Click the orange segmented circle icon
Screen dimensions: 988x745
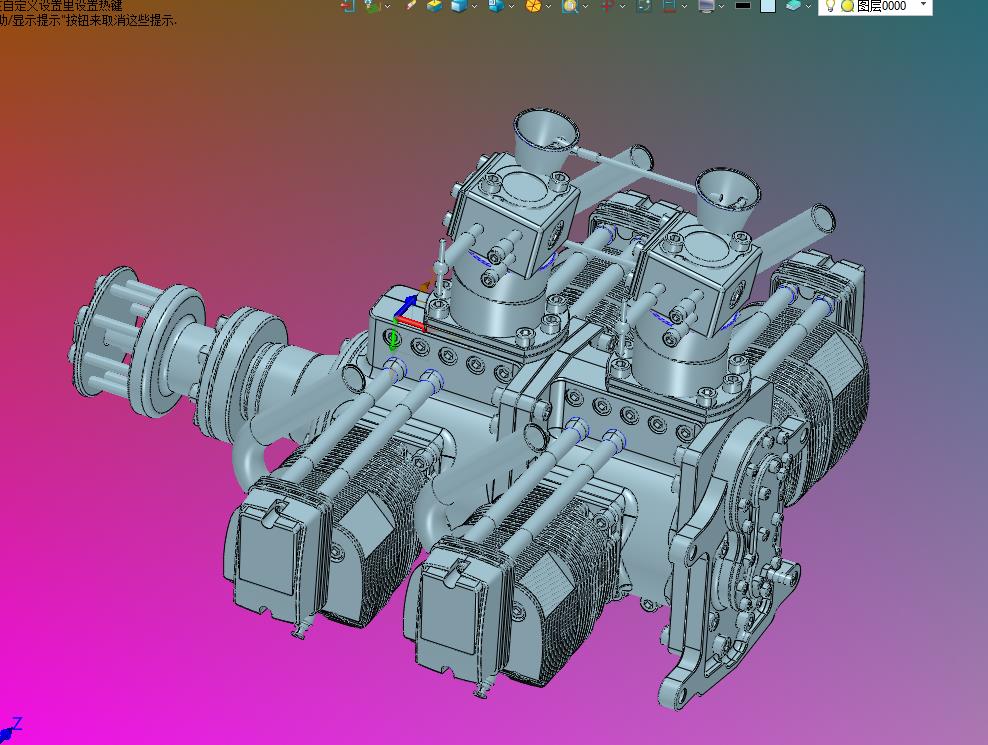click(533, 5)
